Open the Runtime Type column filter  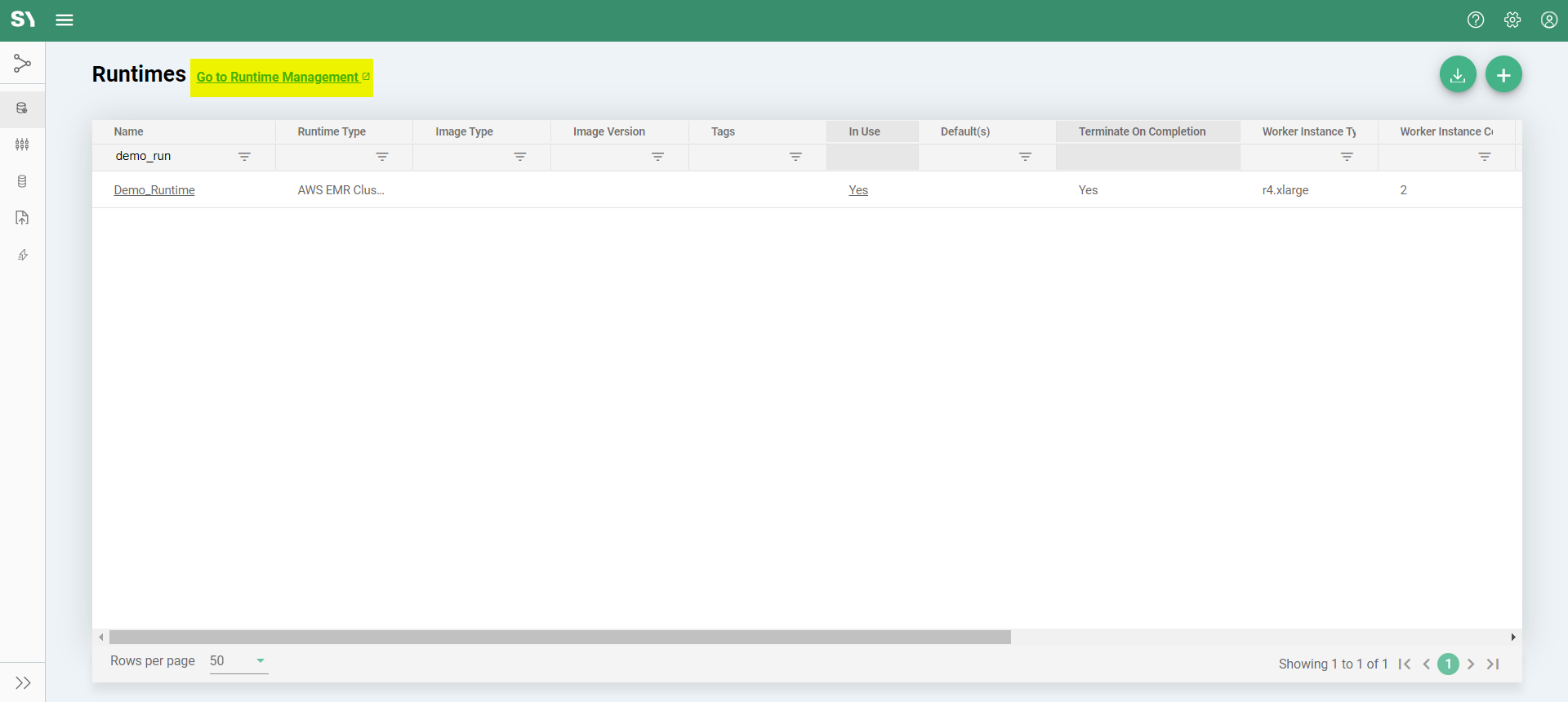coord(382,157)
